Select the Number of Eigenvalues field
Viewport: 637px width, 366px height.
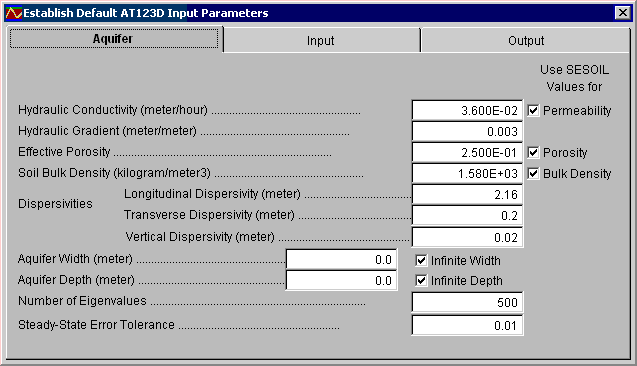[467, 303]
